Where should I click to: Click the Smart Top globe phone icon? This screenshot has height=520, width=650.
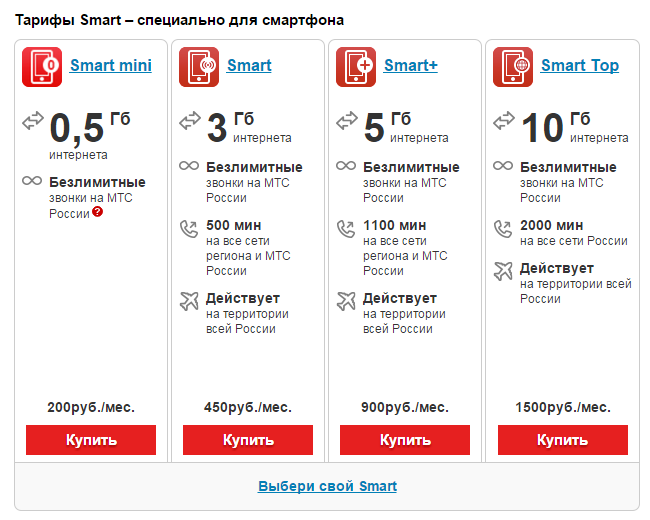tap(512, 66)
